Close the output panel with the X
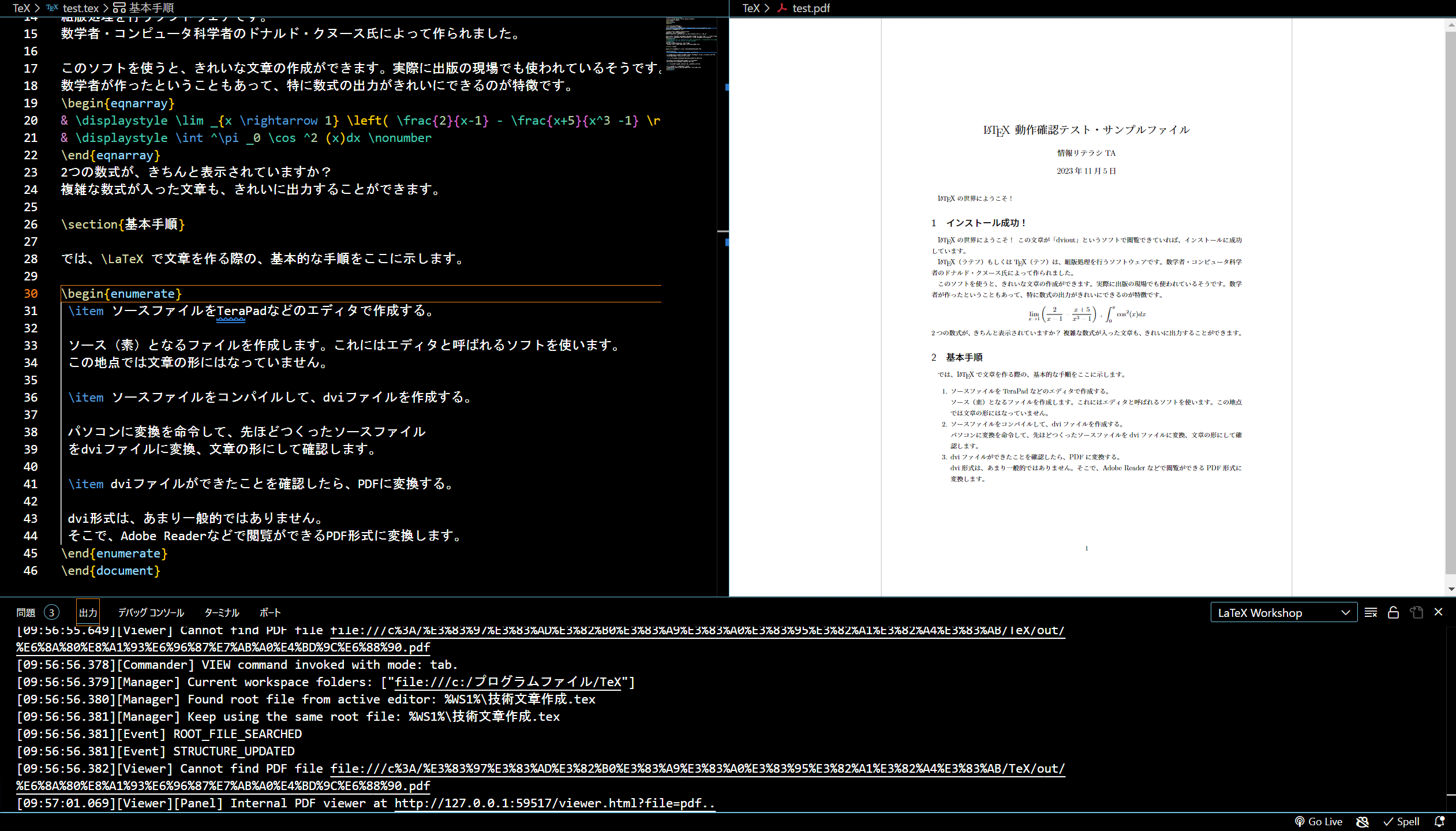The width and height of the screenshot is (1456, 831). click(x=1438, y=612)
